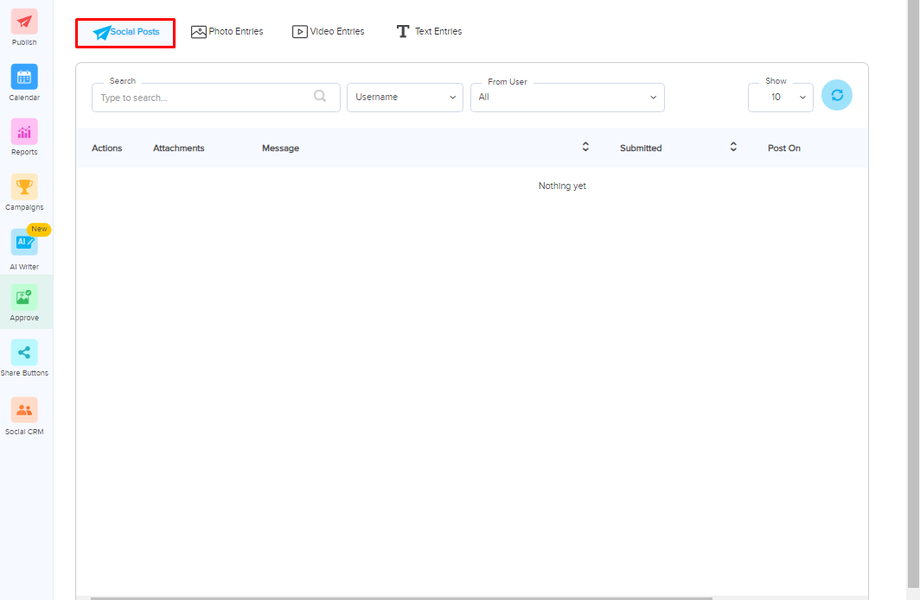Click the magnifier search icon
Viewport: 920px width, 600px height.
point(320,96)
